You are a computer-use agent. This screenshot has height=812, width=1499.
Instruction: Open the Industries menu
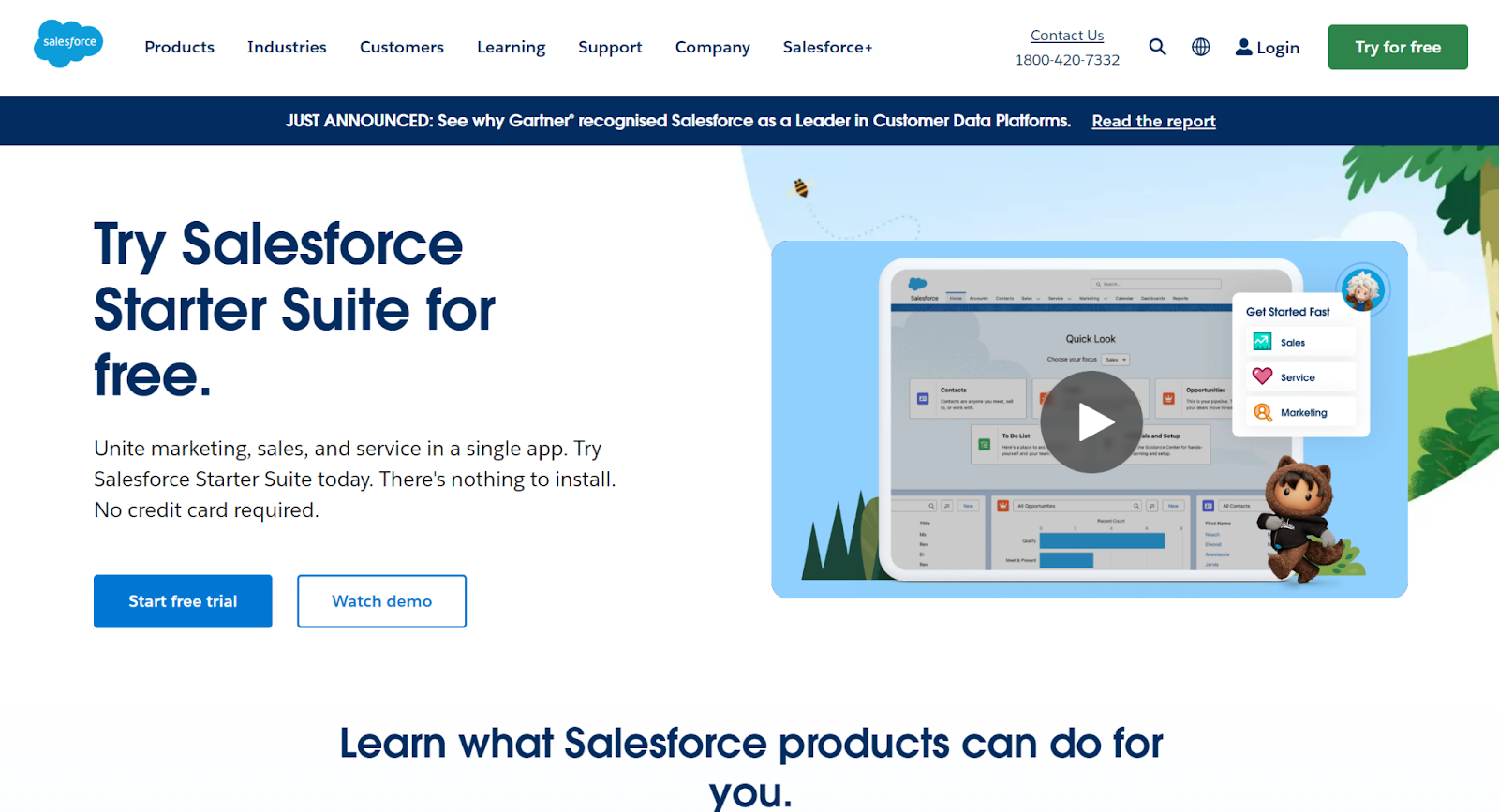[287, 47]
